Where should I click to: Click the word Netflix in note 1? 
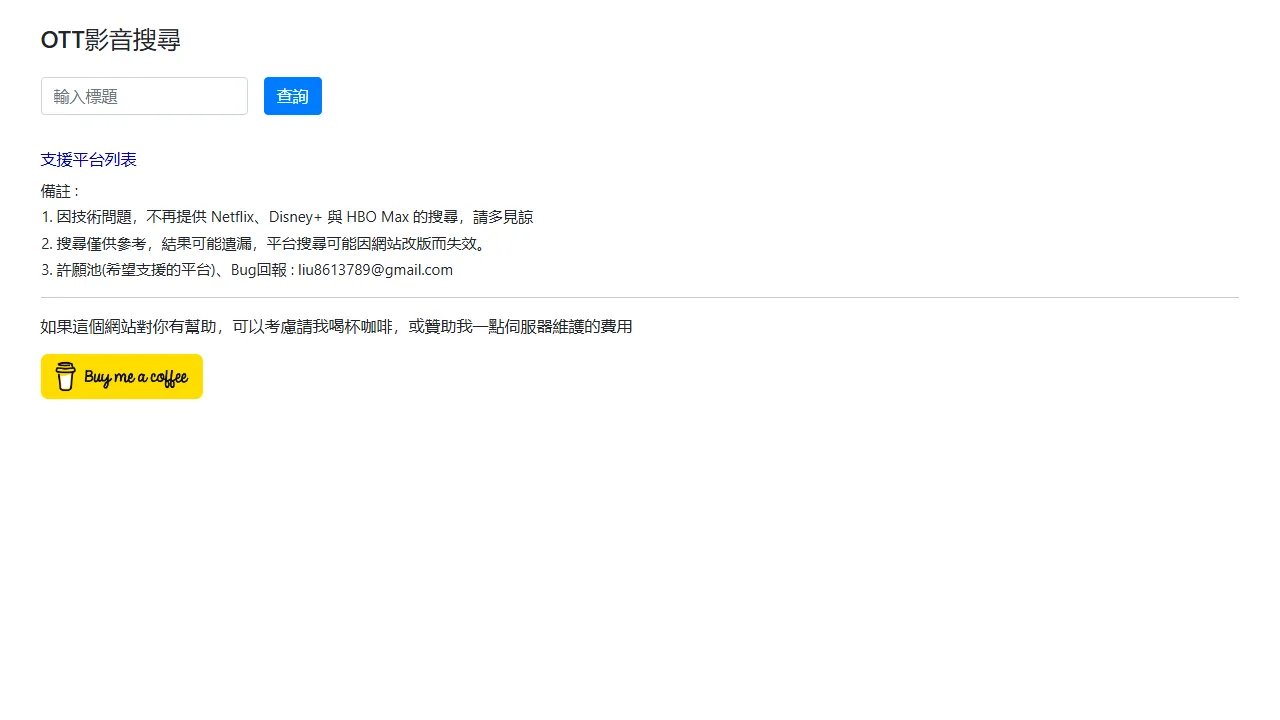[x=234, y=217]
